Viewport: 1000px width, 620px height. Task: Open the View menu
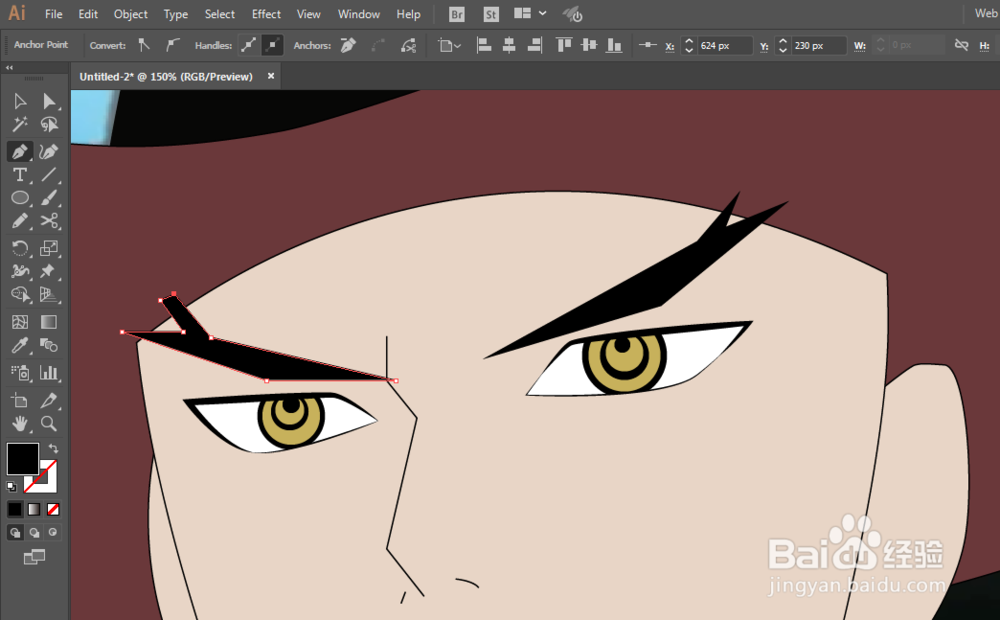point(309,14)
